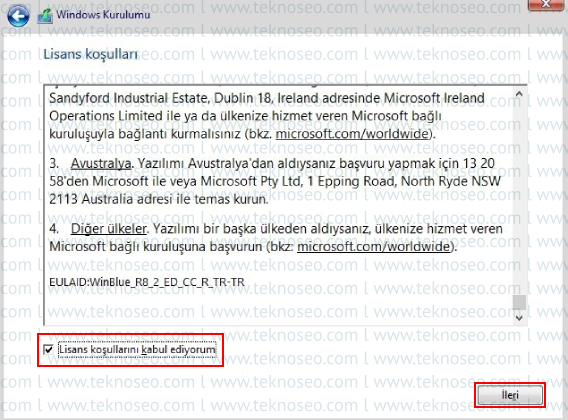The image size is (568, 420).
Task: Click the 'Windows Kurulumu' title text
Action: 103,15
